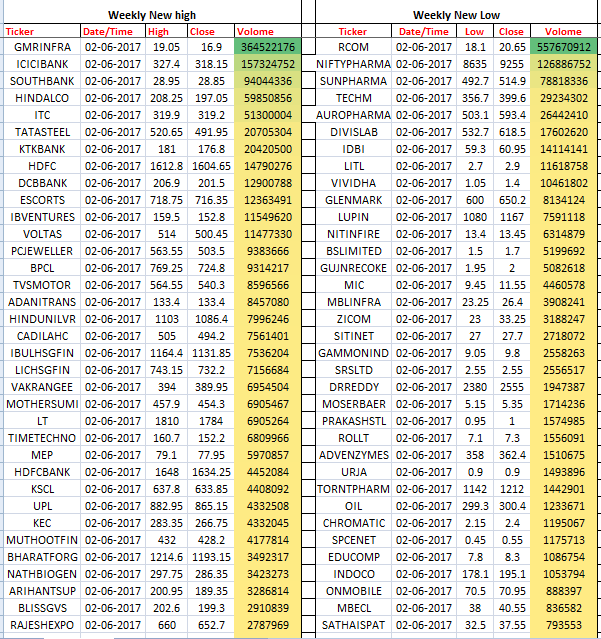Screen dimensions: 601x639
Task: Click volume cell 364522176
Action: click(268, 47)
